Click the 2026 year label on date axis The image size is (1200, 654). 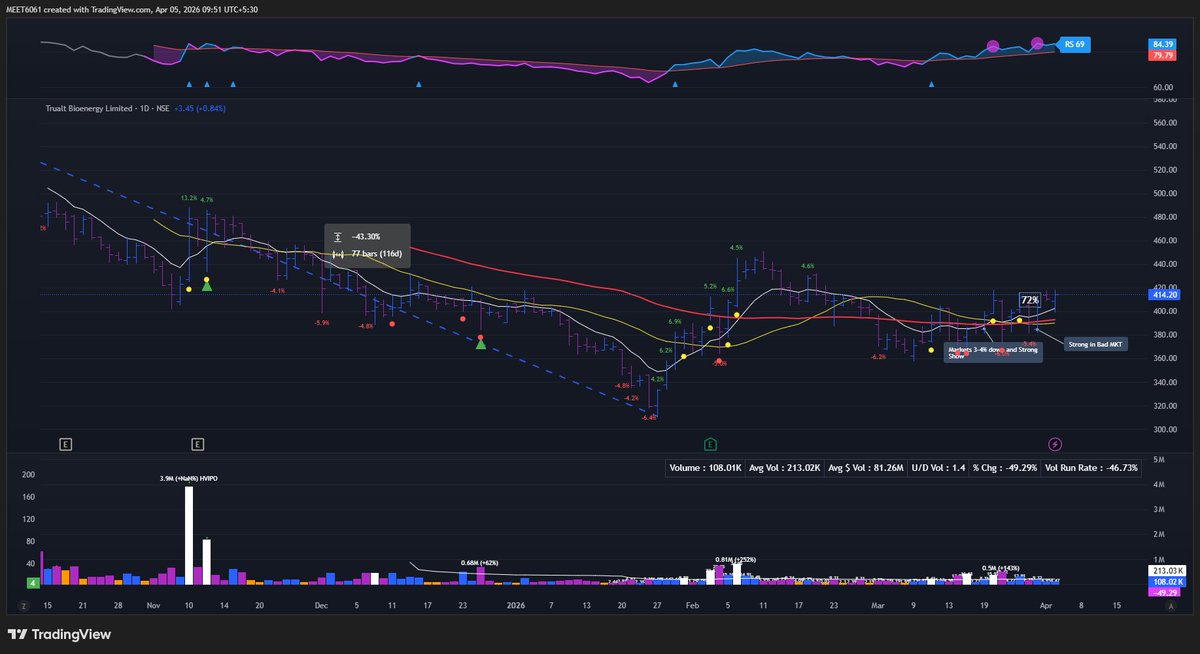[516, 605]
